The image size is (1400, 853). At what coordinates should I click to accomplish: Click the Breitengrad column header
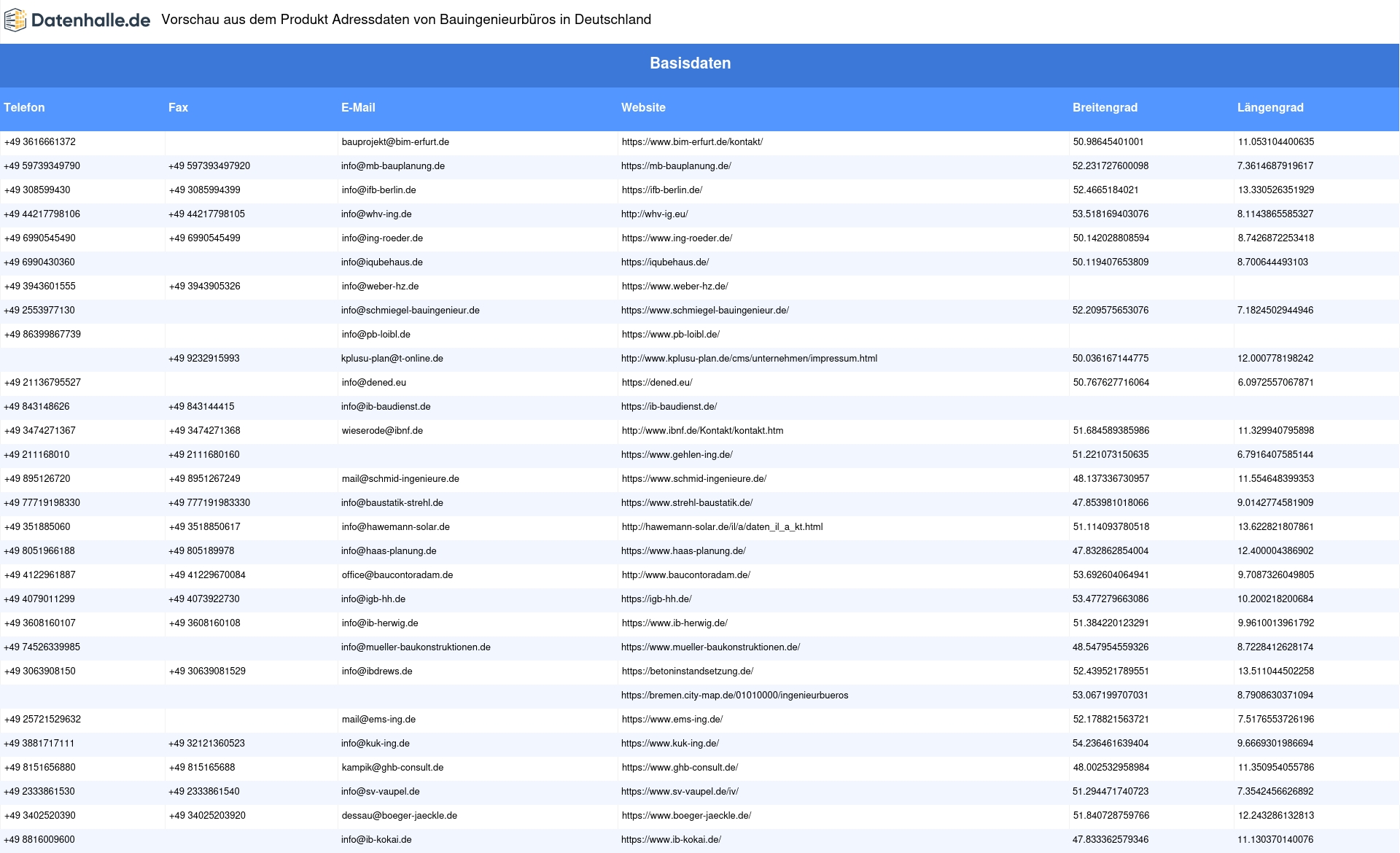tap(1105, 107)
